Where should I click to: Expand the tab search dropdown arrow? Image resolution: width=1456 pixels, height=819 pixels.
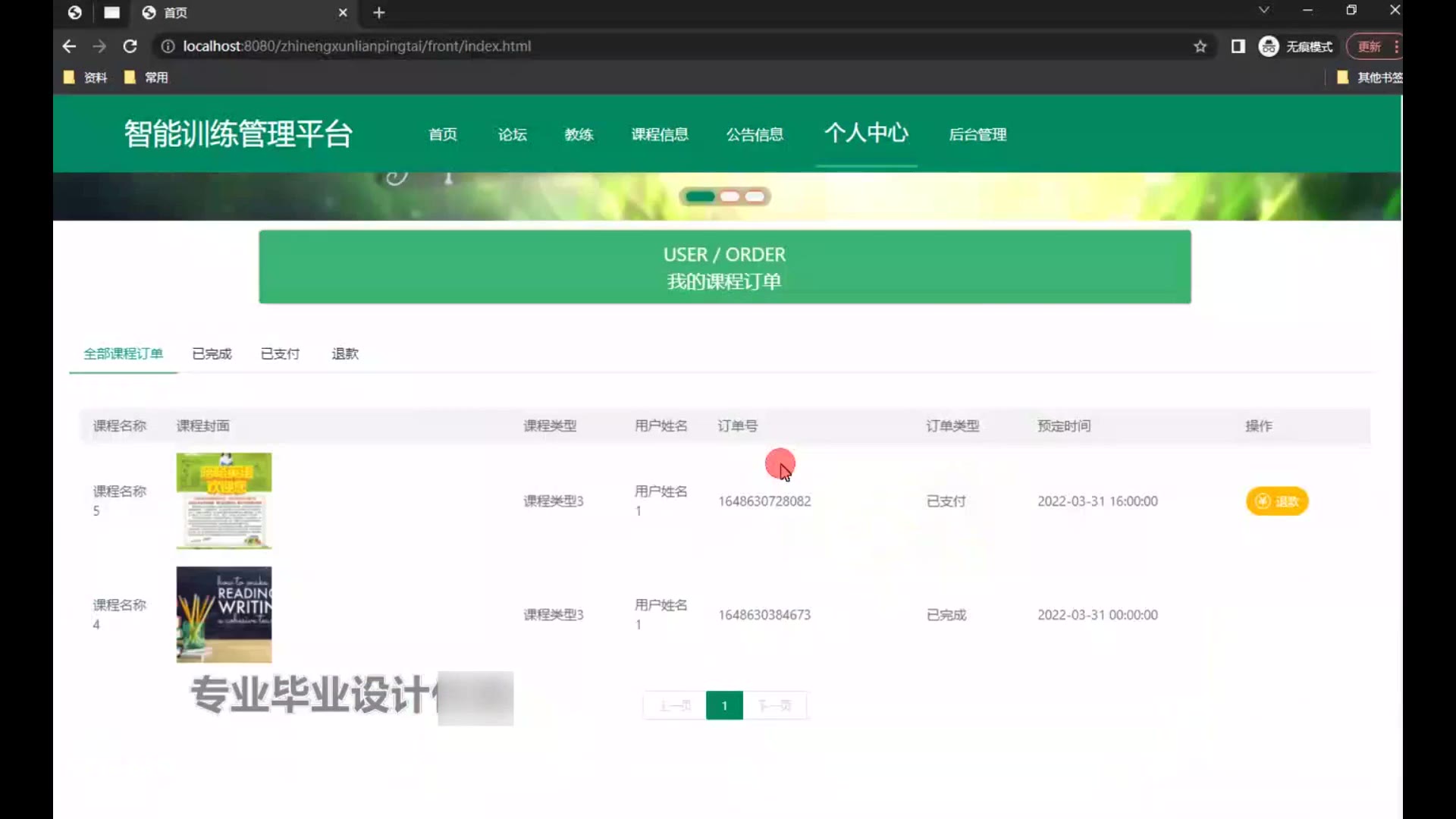point(1263,10)
